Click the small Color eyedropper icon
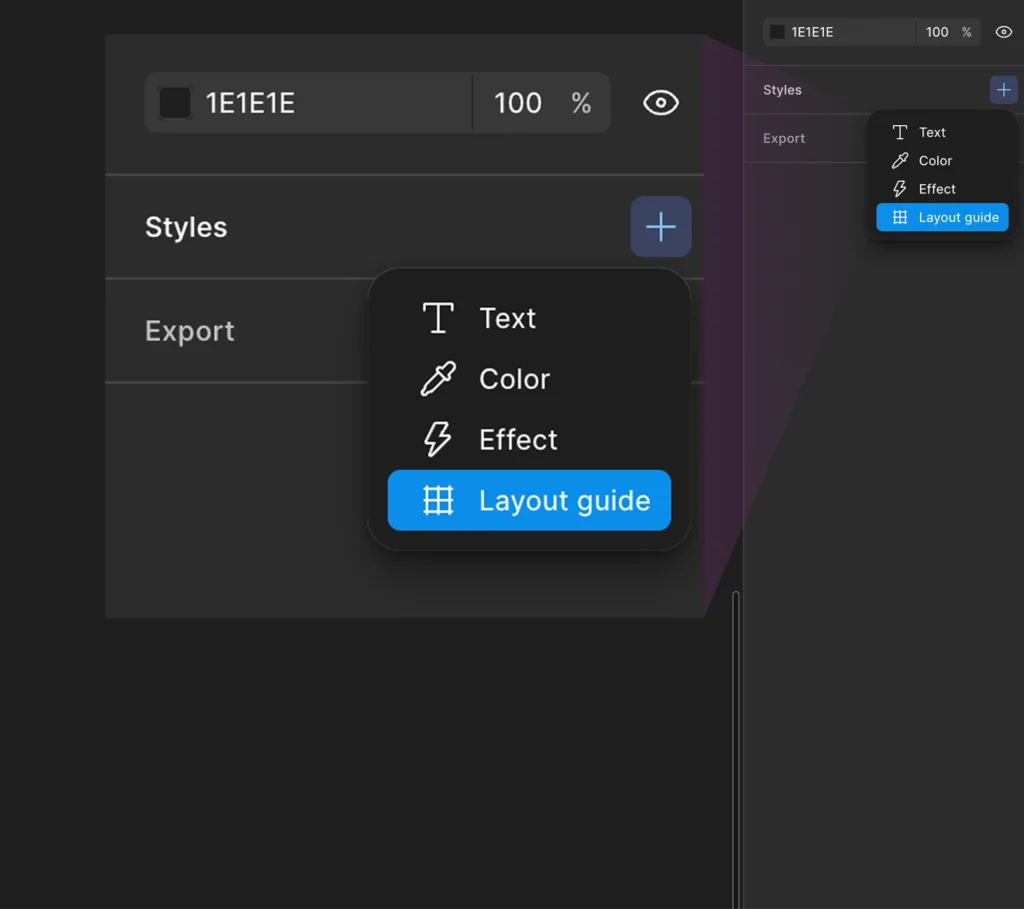1024x909 pixels. (899, 161)
